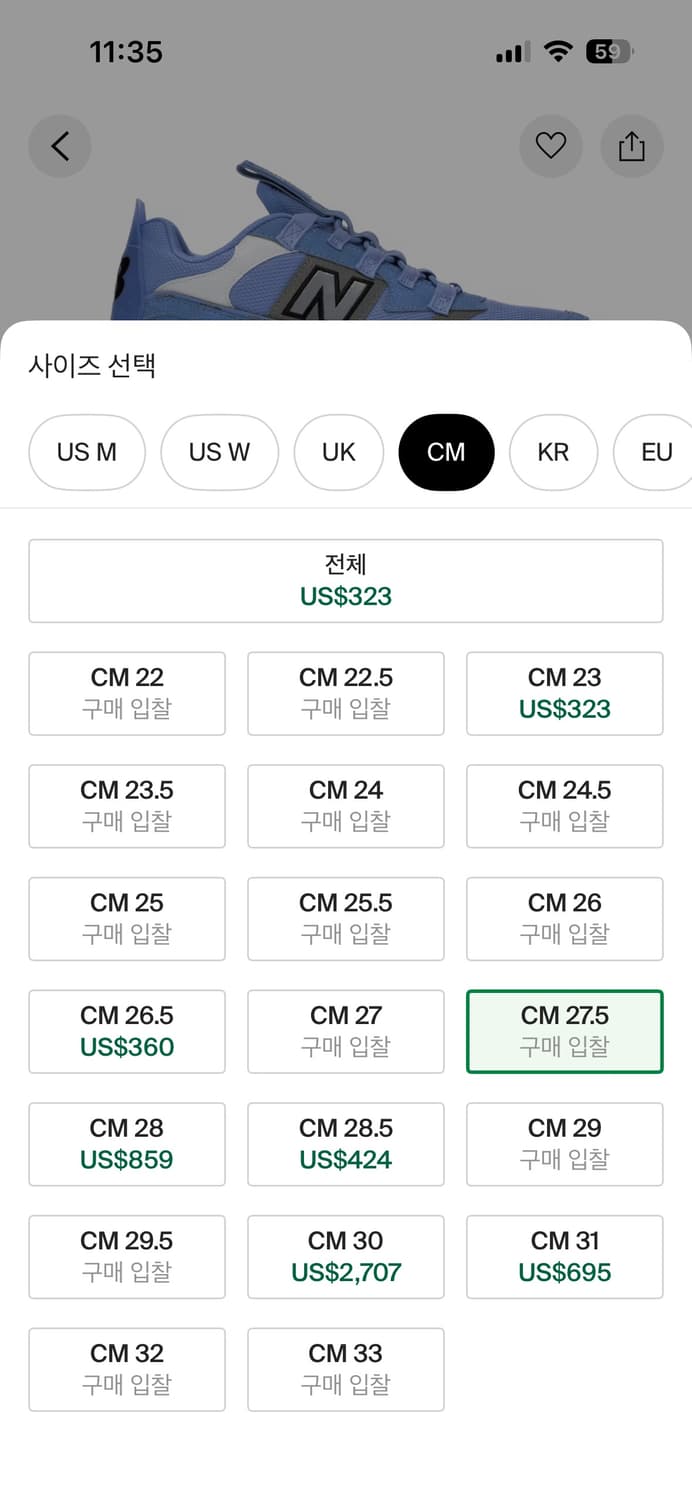Select the KR size unit
Screen dimensions: 692x1500
click(x=553, y=452)
